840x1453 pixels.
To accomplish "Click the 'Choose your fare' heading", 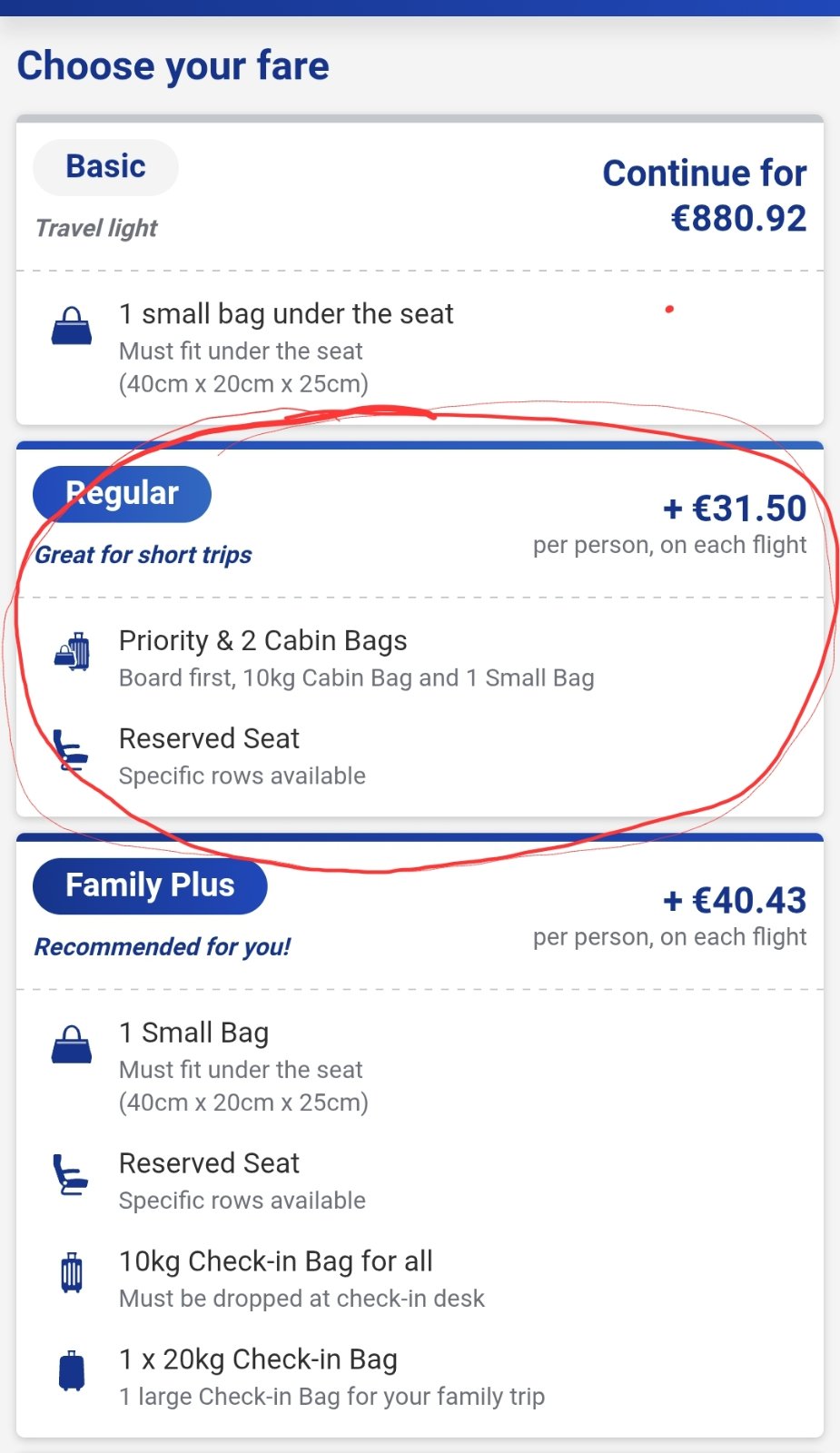I will [x=173, y=66].
